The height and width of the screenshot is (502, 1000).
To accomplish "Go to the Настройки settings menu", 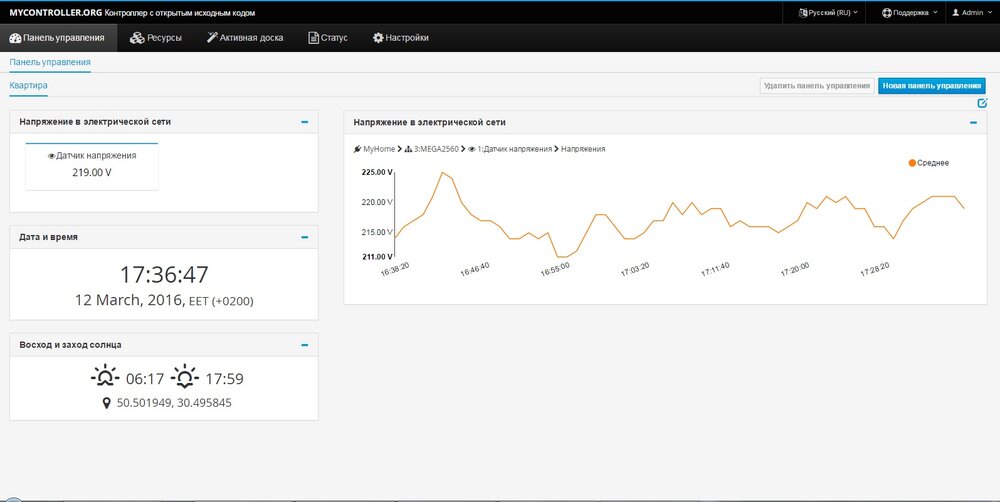I will click(401, 38).
